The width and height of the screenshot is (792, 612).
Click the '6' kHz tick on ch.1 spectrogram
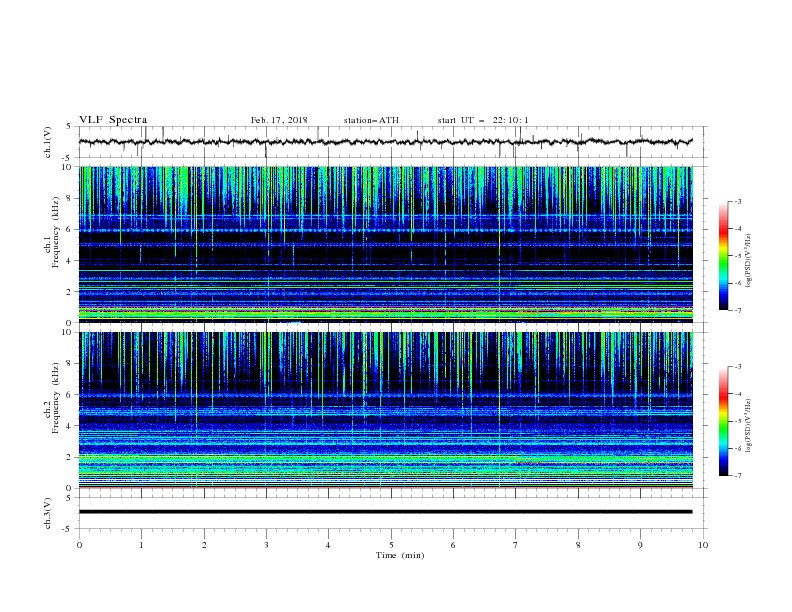[69, 230]
